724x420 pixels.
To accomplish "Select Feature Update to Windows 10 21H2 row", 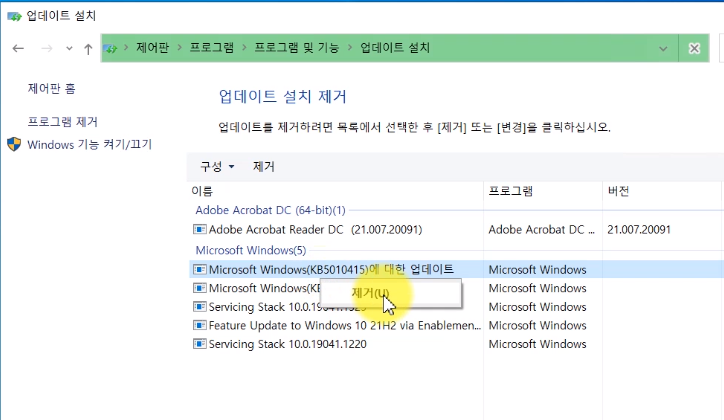I will pyautogui.click(x=456, y=325).
